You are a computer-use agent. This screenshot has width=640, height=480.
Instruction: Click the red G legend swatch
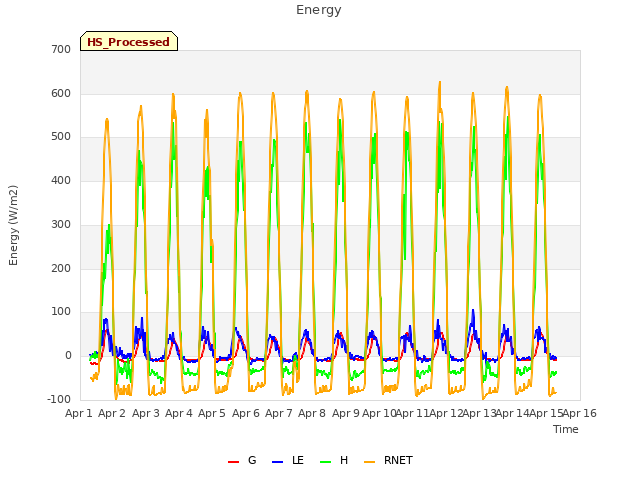[x=233, y=462]
